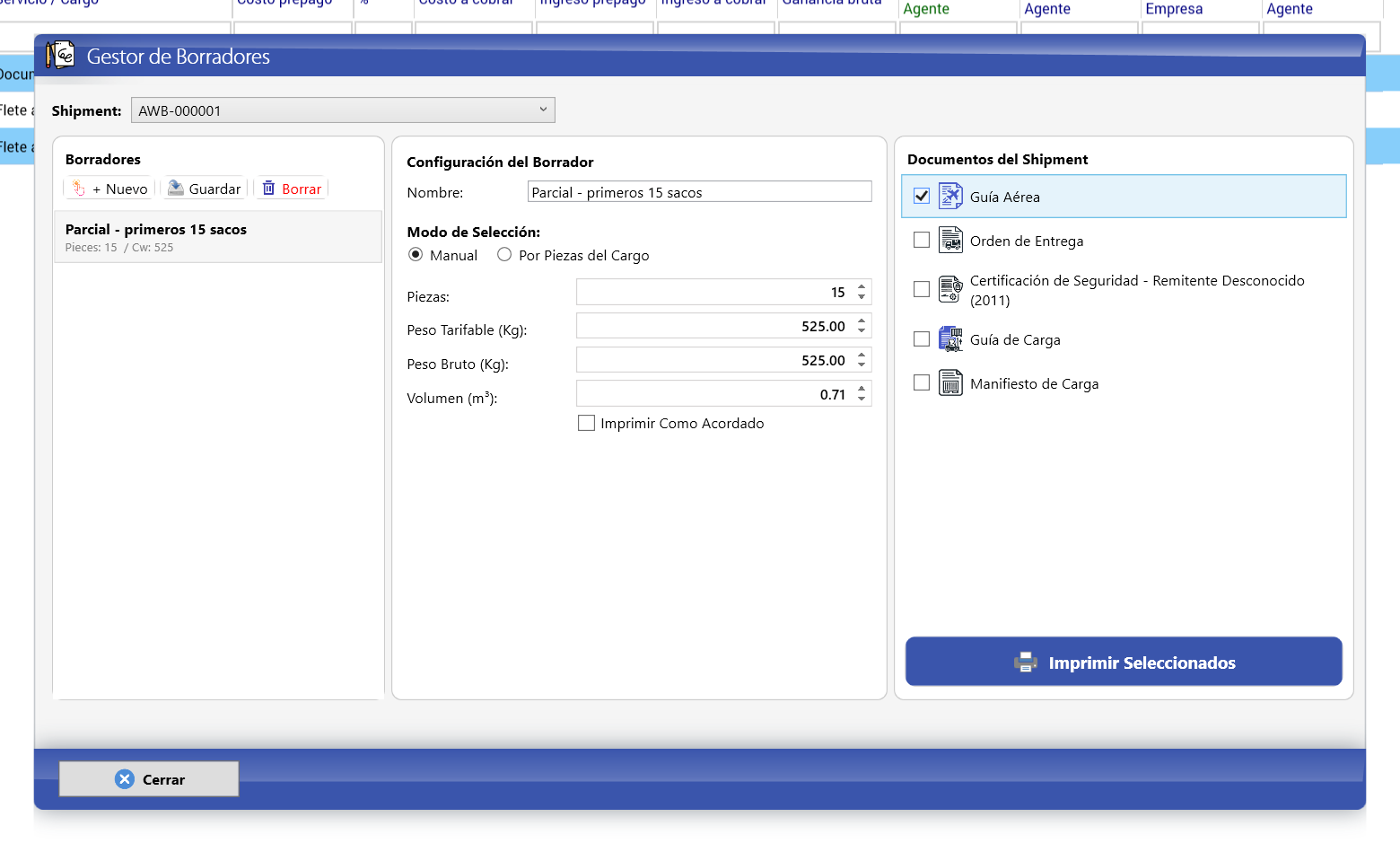Click the Peso Tarifable spinner arrows

pos(862,326)
